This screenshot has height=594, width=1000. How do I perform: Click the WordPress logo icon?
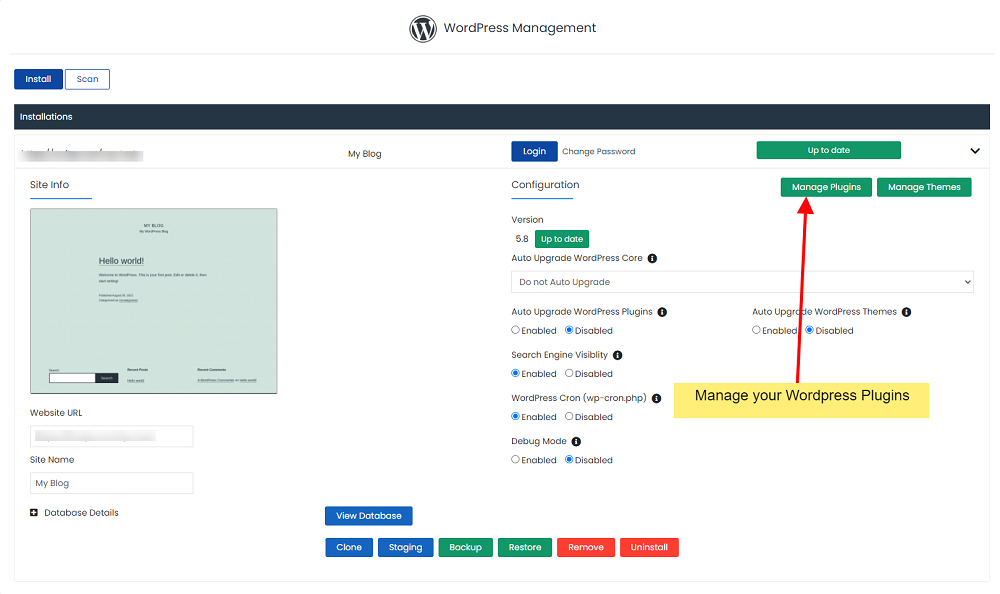coord(423,28)
